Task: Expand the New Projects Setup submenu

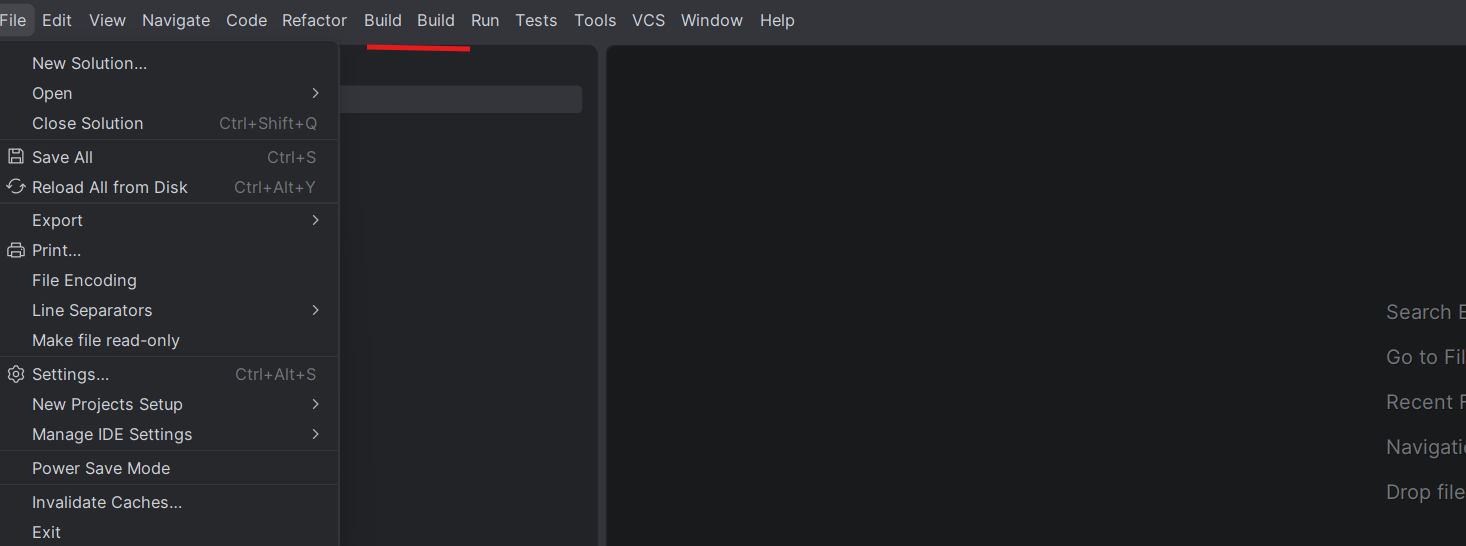Action: point(169,404)
